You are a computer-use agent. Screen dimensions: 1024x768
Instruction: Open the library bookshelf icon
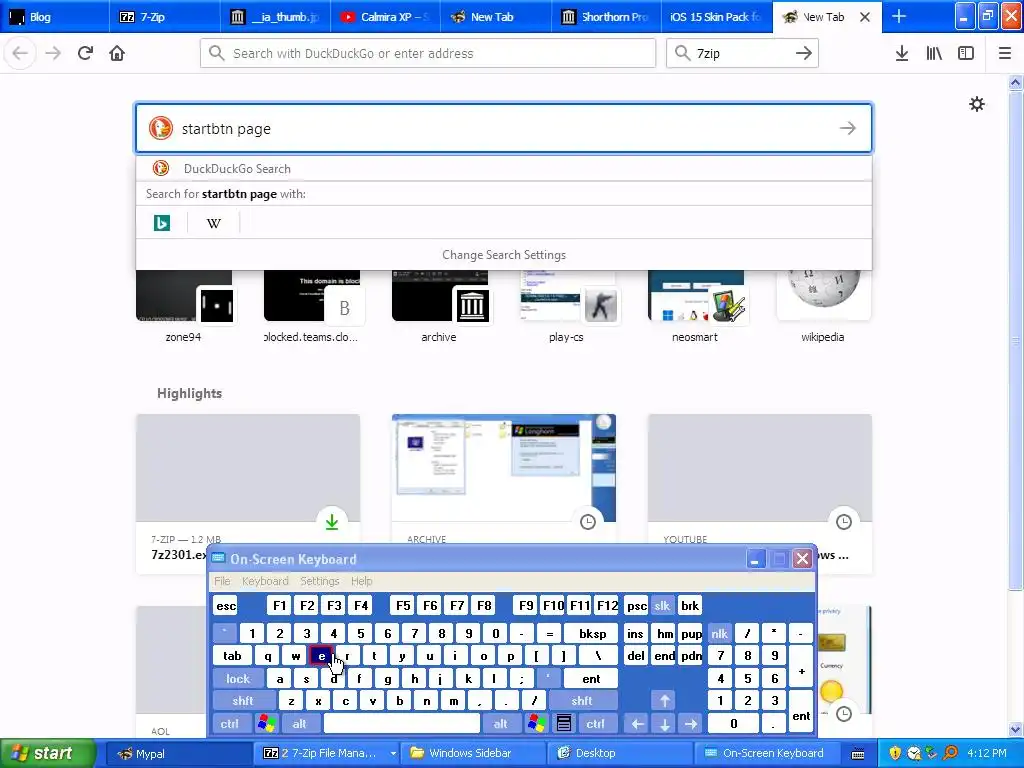(934, 54)
